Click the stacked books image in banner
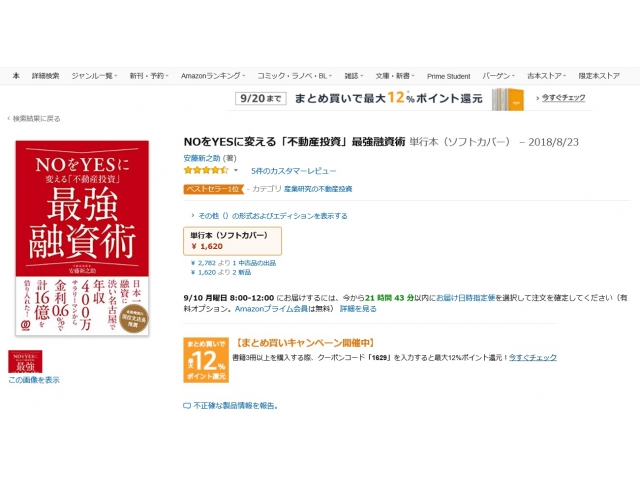The width and height of the screenshot is (640, 480). click(x=508, y=99)
